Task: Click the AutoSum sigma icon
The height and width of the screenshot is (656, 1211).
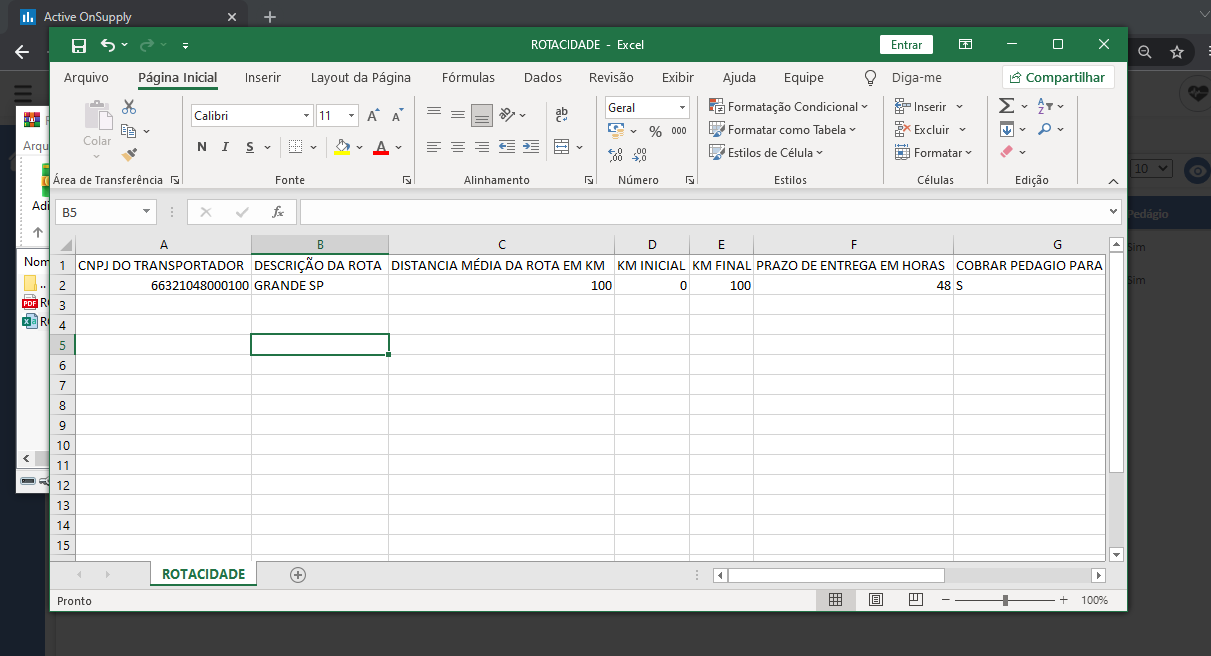Action: point(1006,106)
